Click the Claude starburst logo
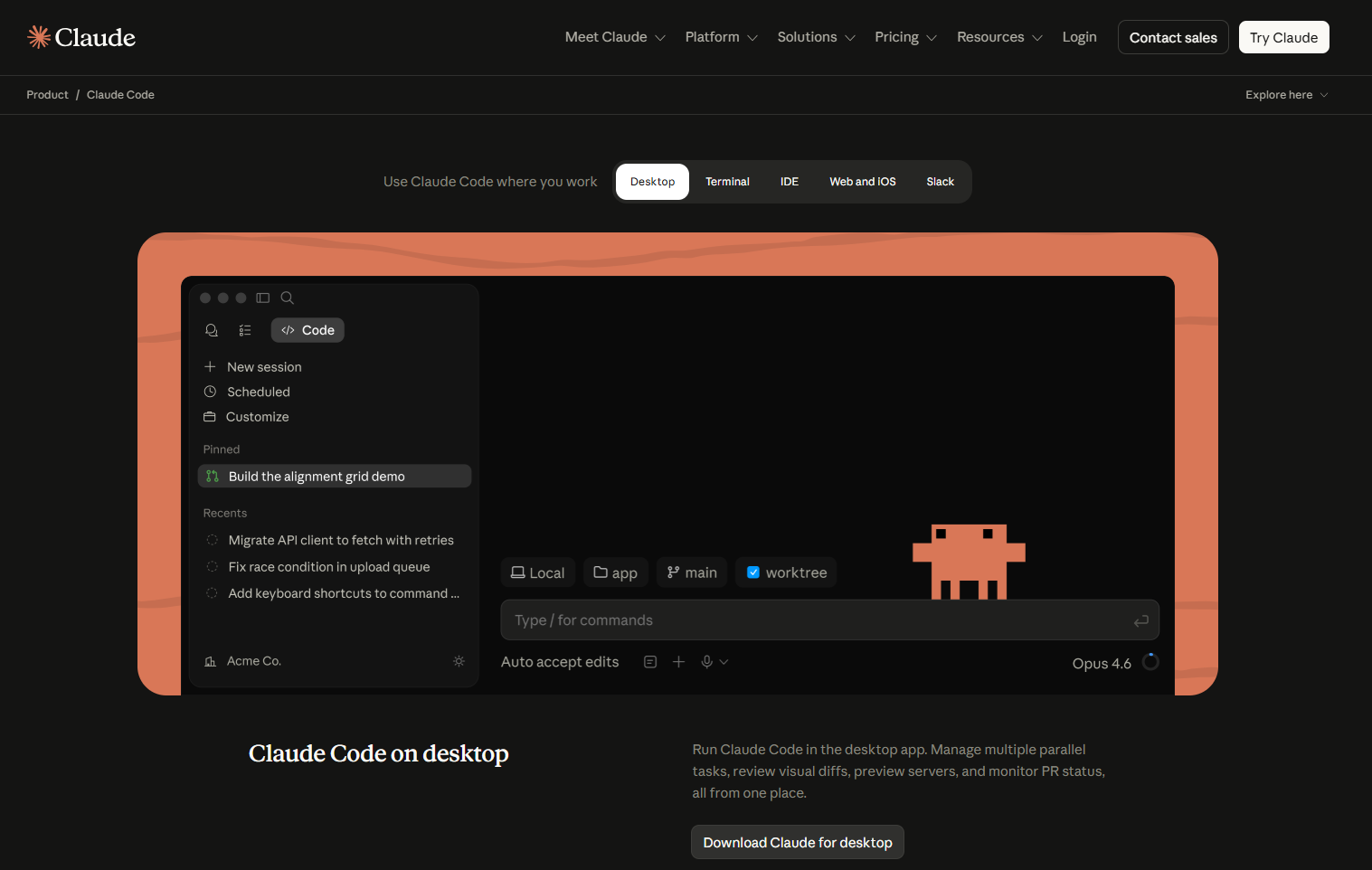 click(x=39, y=36)
